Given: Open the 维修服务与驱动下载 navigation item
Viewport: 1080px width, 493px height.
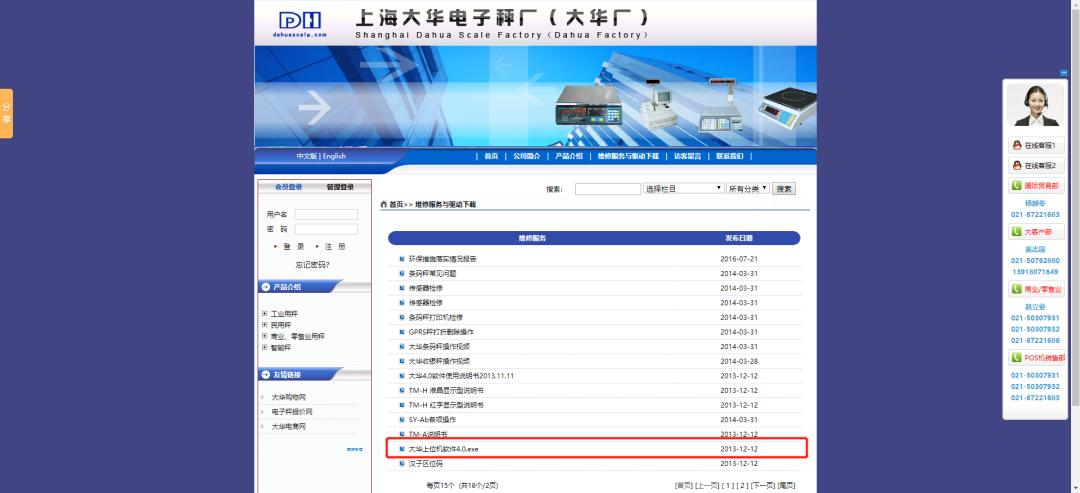Looking at the screenshot, I should tap(627, 156).
